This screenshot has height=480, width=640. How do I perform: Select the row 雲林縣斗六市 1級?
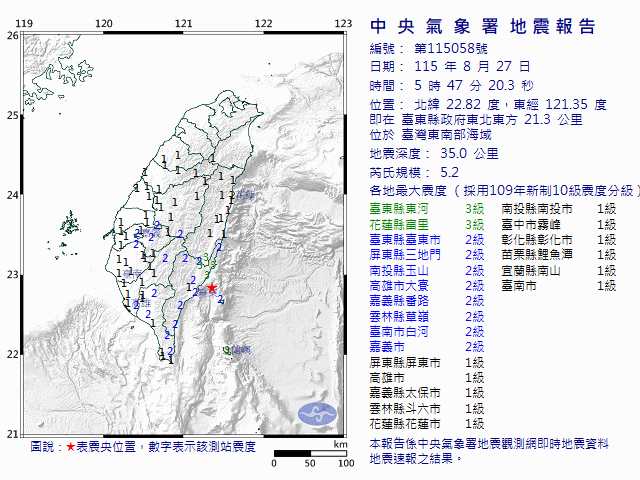pos(427,409)
